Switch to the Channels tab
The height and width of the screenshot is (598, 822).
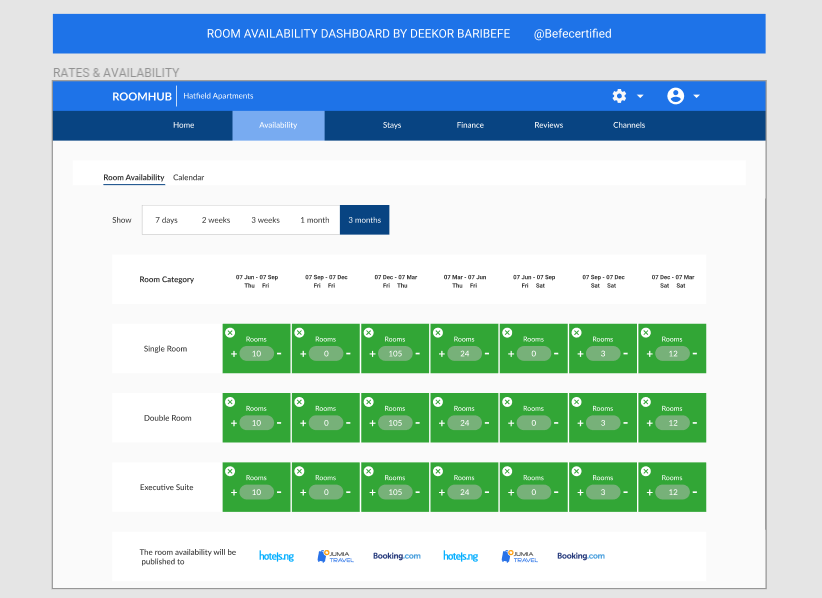pyautogui.click(x=629, y=125)
